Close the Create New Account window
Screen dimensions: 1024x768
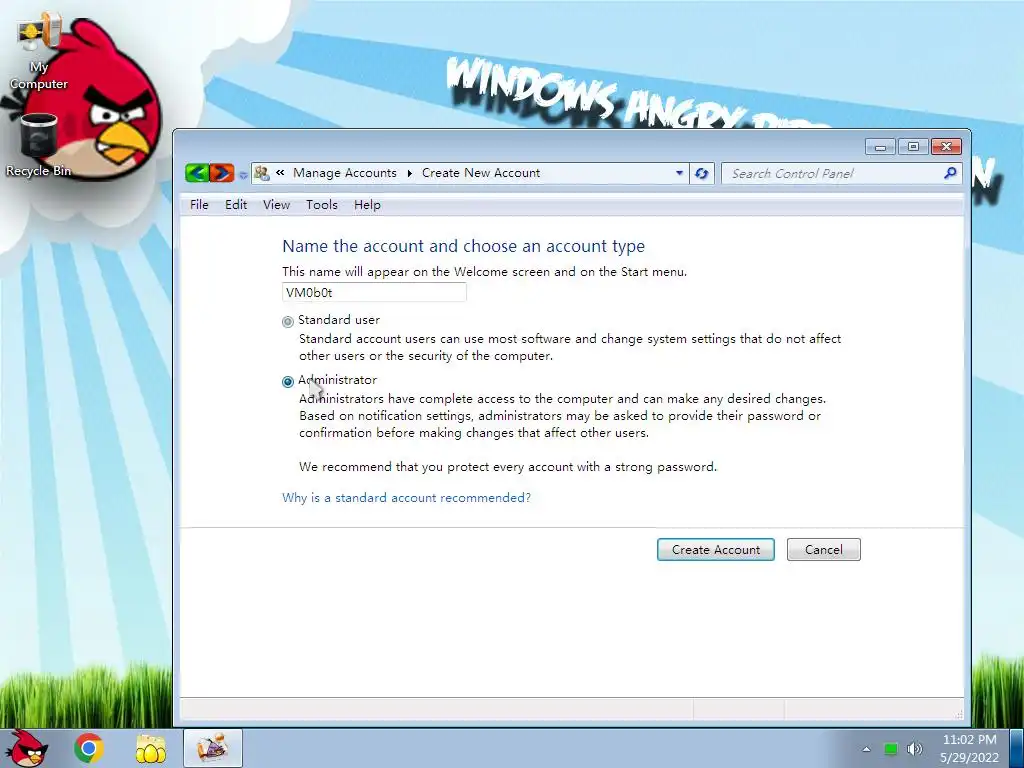click(x=946, y=147)
